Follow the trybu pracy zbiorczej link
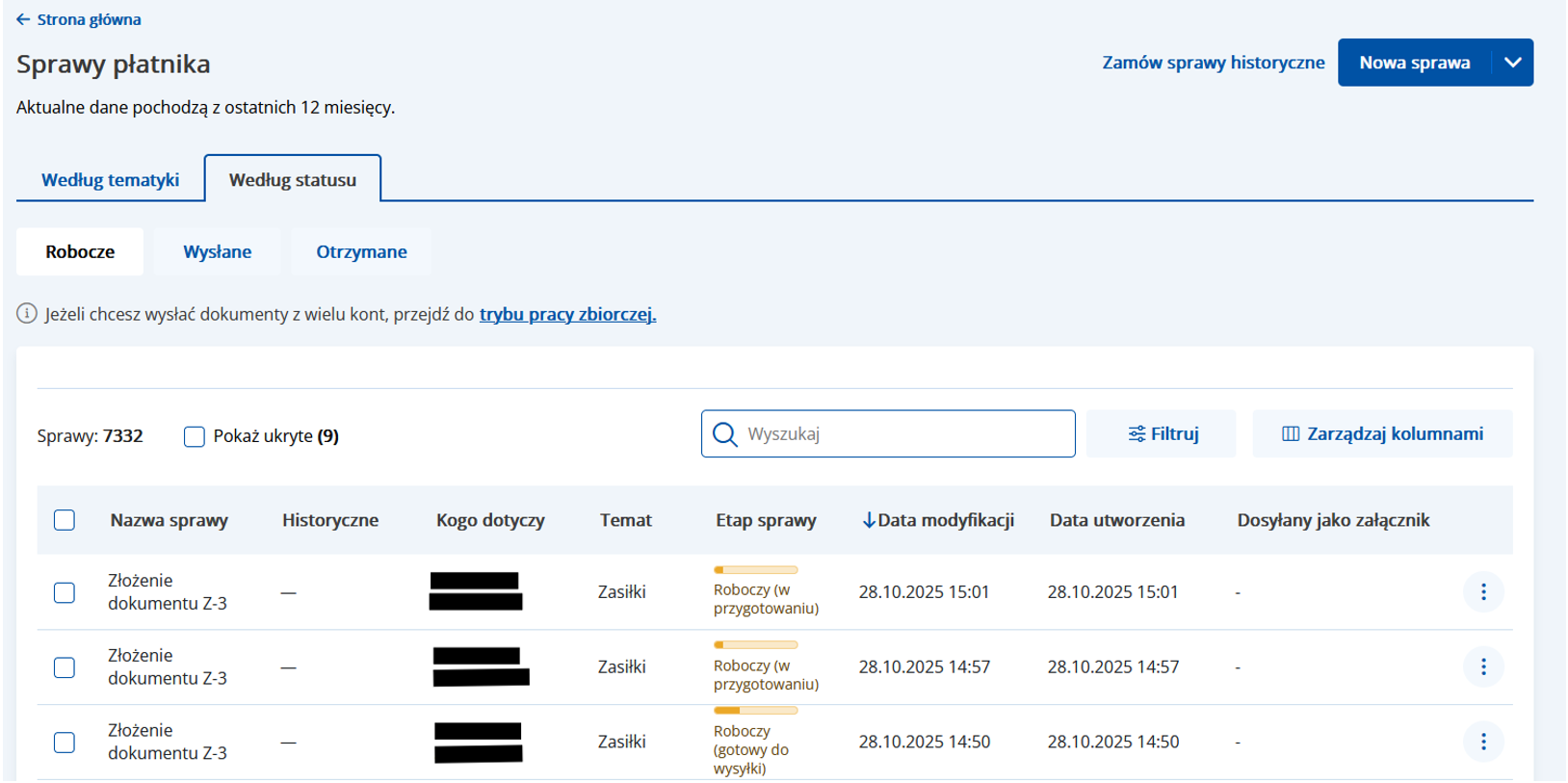Screen dimensions: 1568x783 tap(567, 314)
